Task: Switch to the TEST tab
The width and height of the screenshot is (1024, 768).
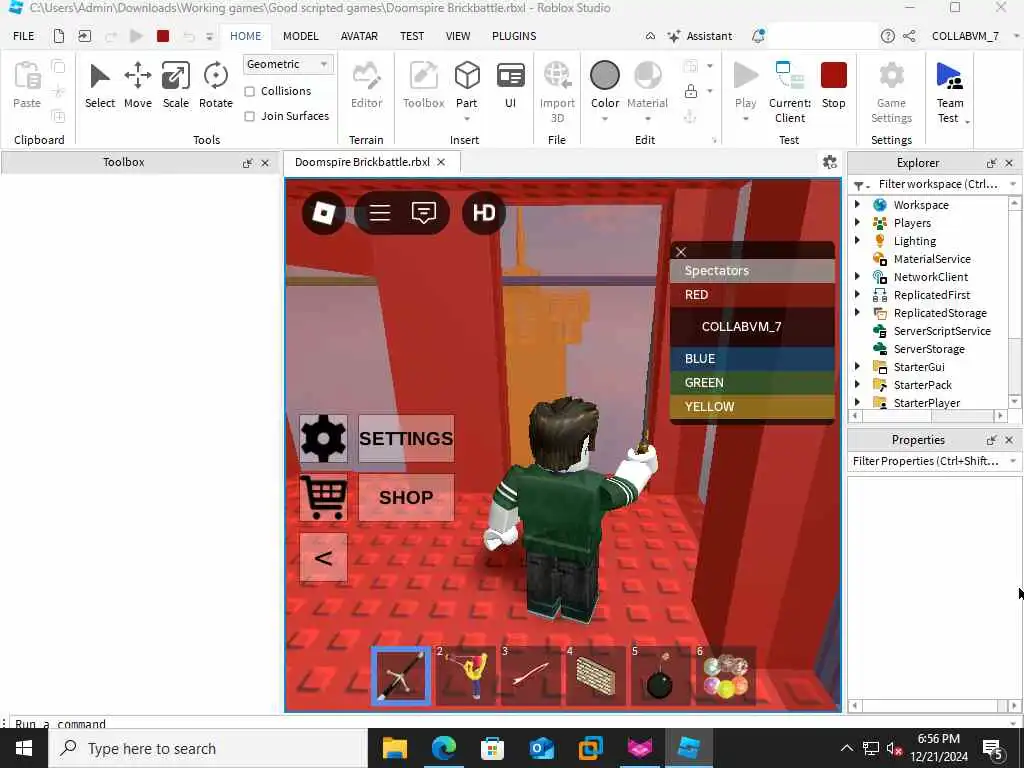Action: 412,36
